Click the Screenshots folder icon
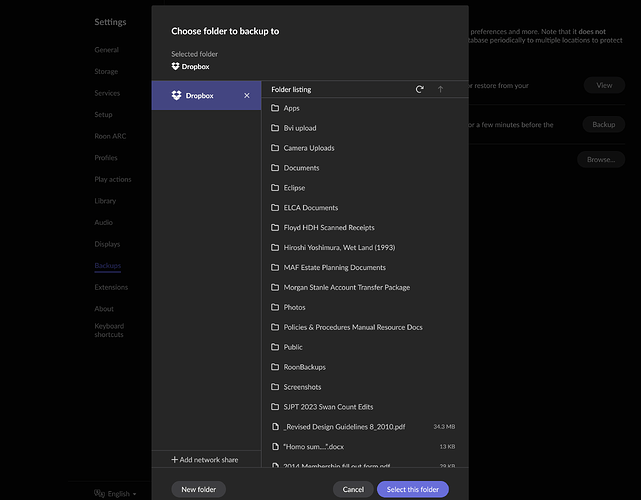This screenshot has height=500, width=641. click(x=275, y=387)
